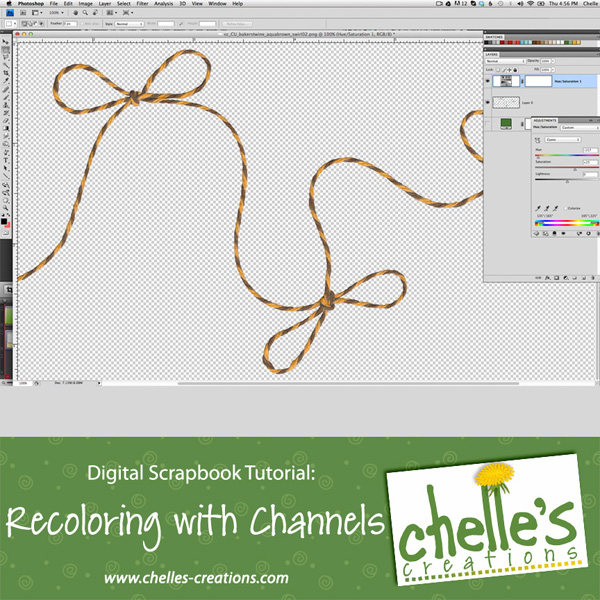The height and width of the screenshot is (600, 600).
Task: Select the Move tool
Action: pos(5,41)
